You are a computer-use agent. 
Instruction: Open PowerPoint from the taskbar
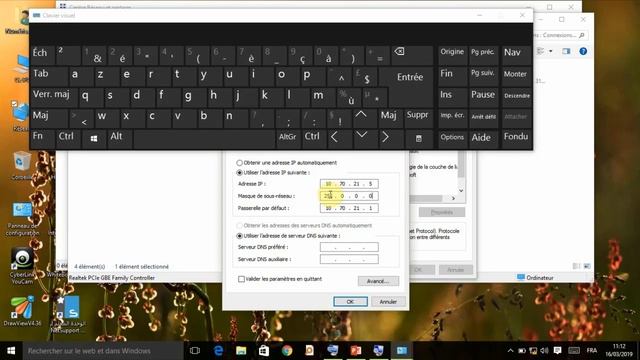pos(356,351)
